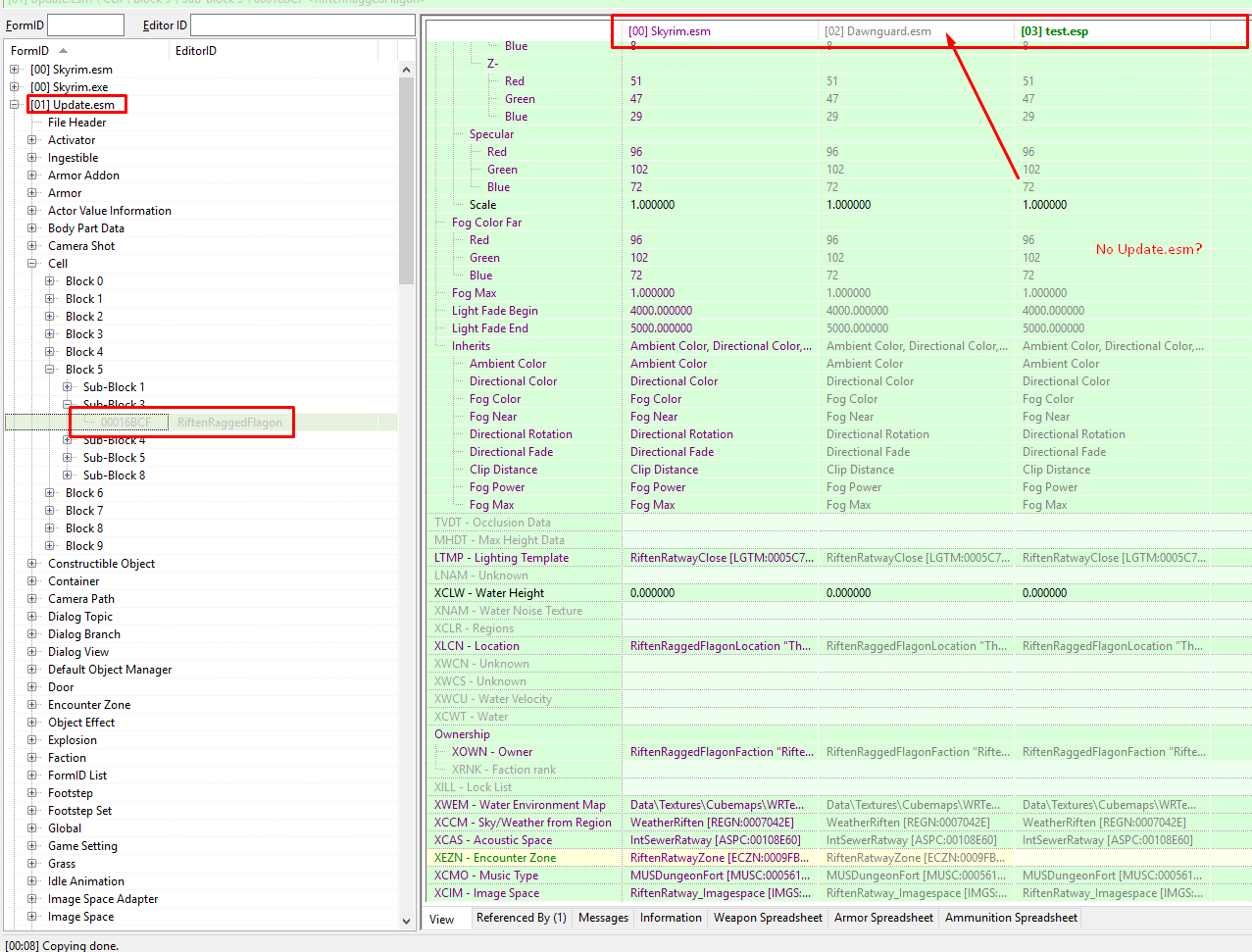This screenshot has height=952, width=1252.
Task: Expand Block 0 under Cell
Action: click(50, 281)
